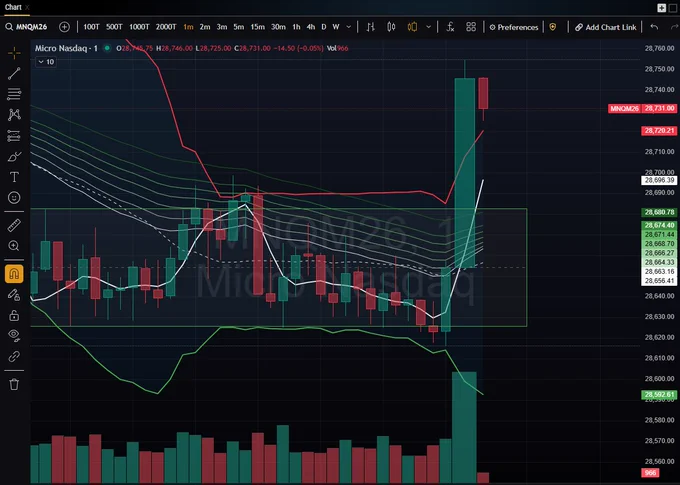Open the fx indicators menu
The width and height of the screenshot is (680, 485).
click(x=450, y=27)
